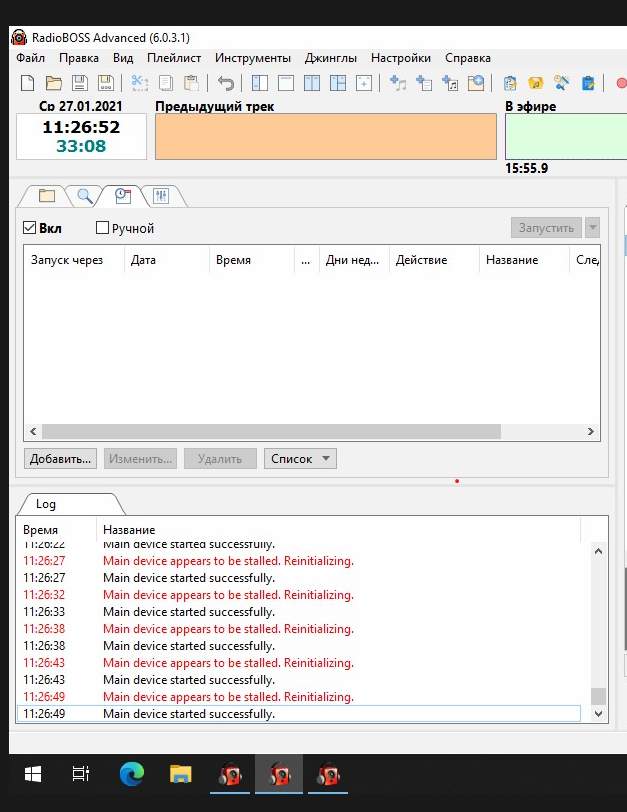Click the Open folder toolbar icon
Screen dimensions: 627x812
tap(53, 84)
